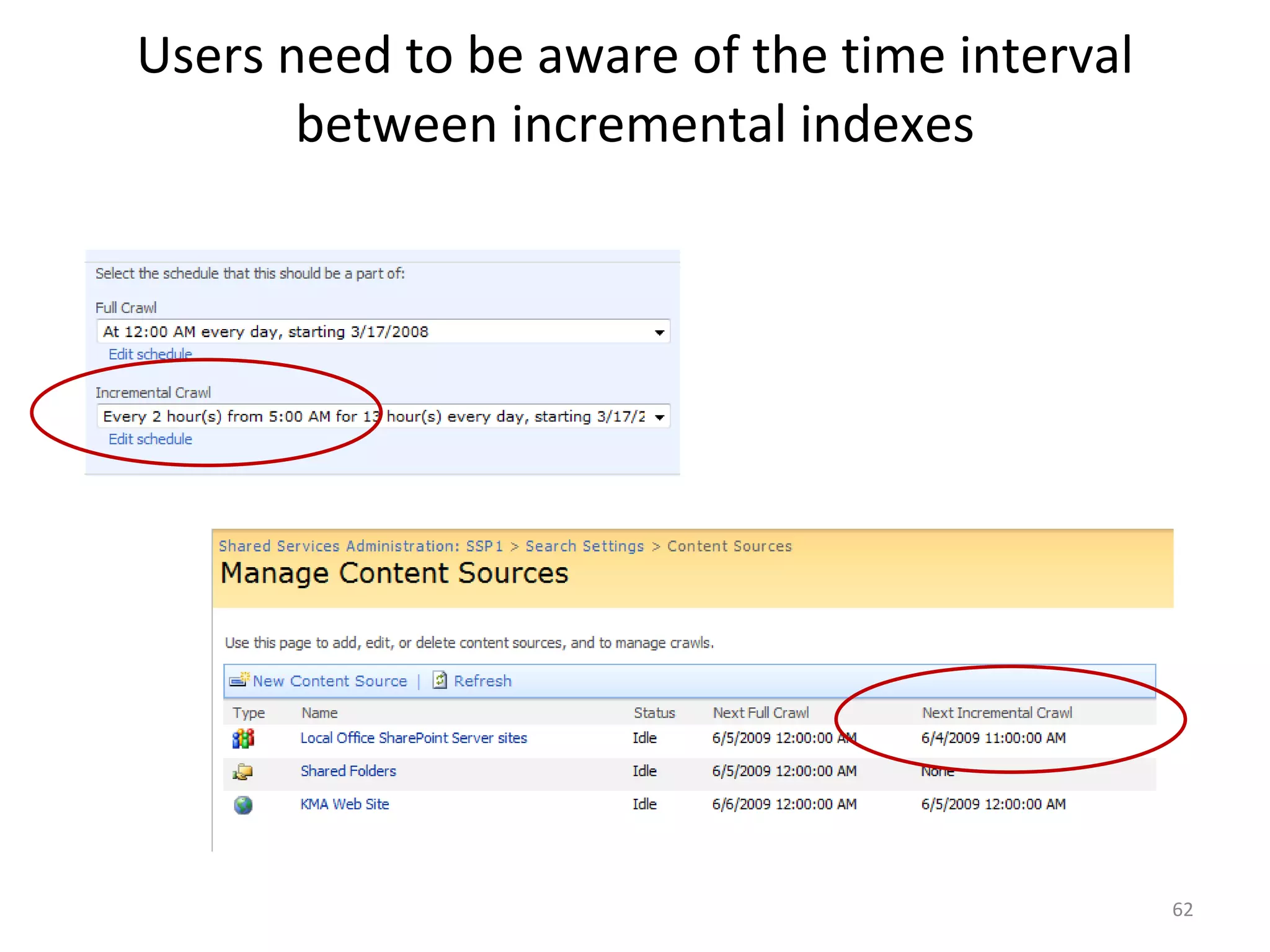Click the New Content Source link
Viewport: 1270px width, 952px height.
click(x=330, y=681)
